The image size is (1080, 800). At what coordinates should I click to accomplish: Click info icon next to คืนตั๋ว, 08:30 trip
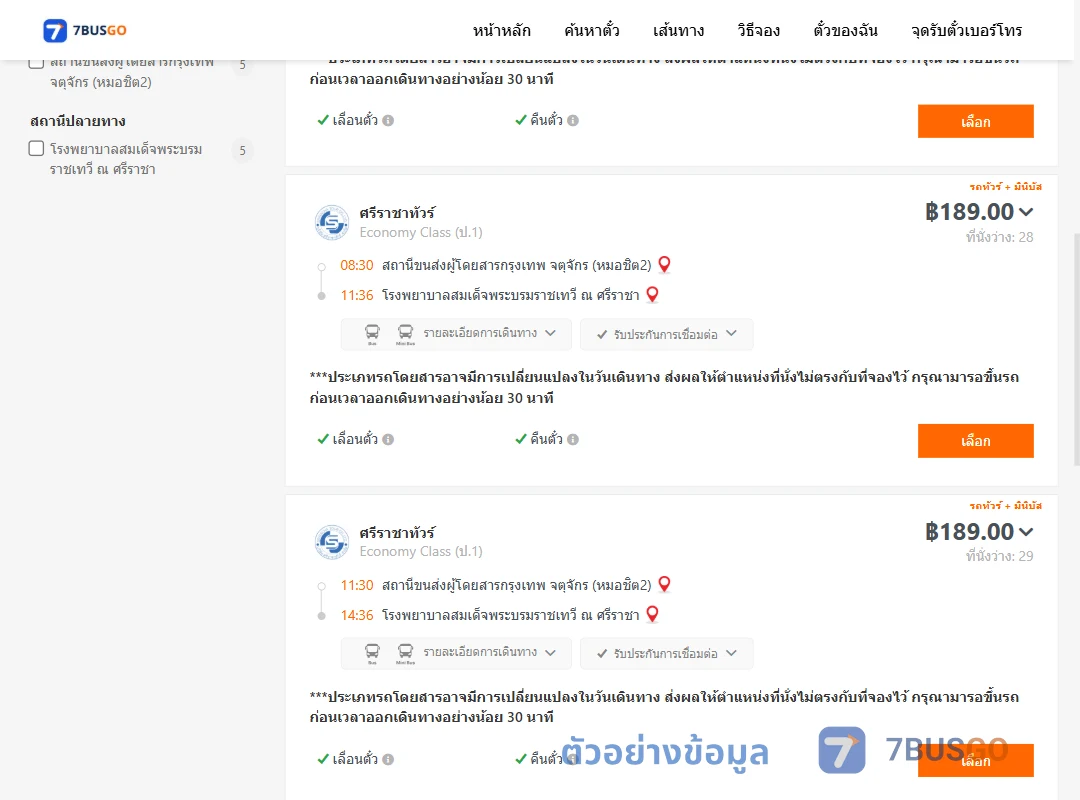573,440
